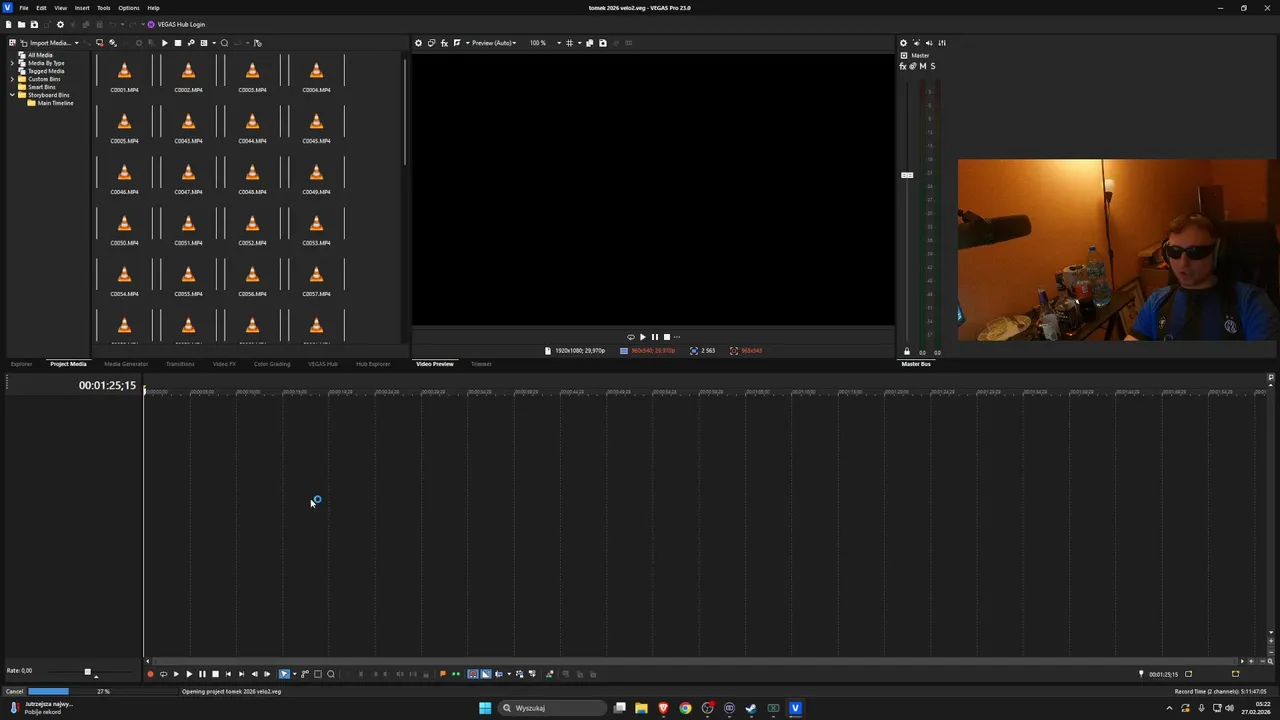Image resolution: width=1280 pixels, height=720 pixels.
Task: Adjust the playback Rate slider
Action: tap(87, 672)
